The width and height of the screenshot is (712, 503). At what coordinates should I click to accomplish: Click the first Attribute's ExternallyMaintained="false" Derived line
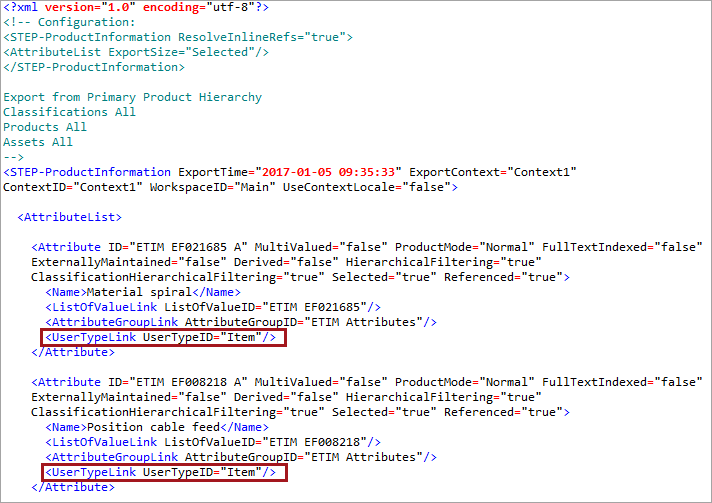pyautogui.click(x=286, y=262)
